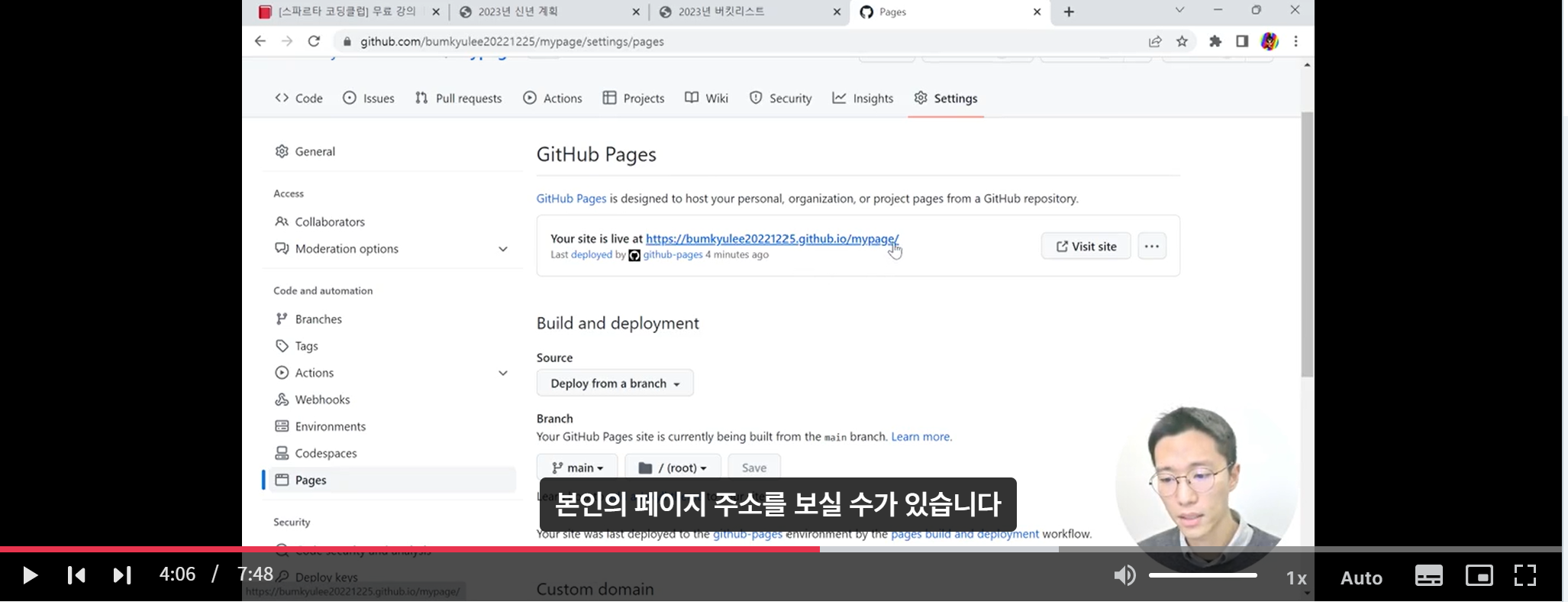Seek on the red video progress bar

pyautogui.click(x=410, y=549)
